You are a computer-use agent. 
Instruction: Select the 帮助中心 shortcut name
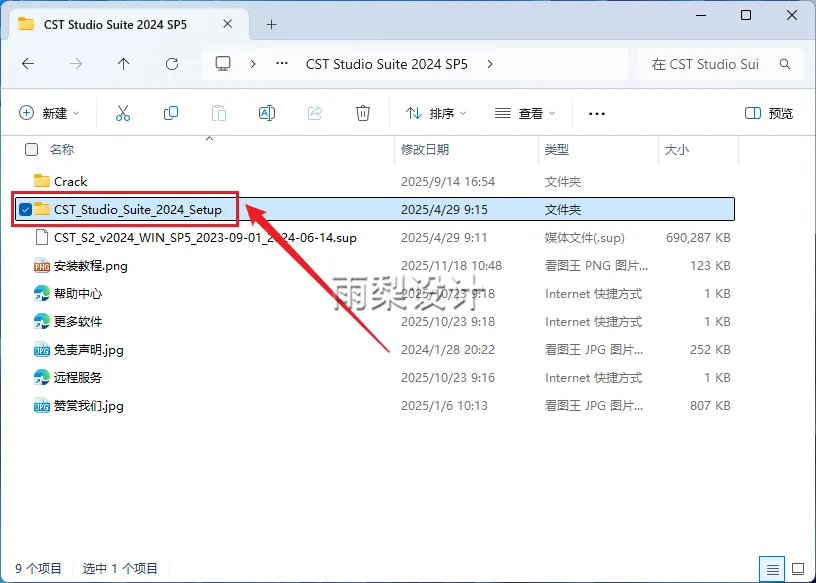[78, 294]
